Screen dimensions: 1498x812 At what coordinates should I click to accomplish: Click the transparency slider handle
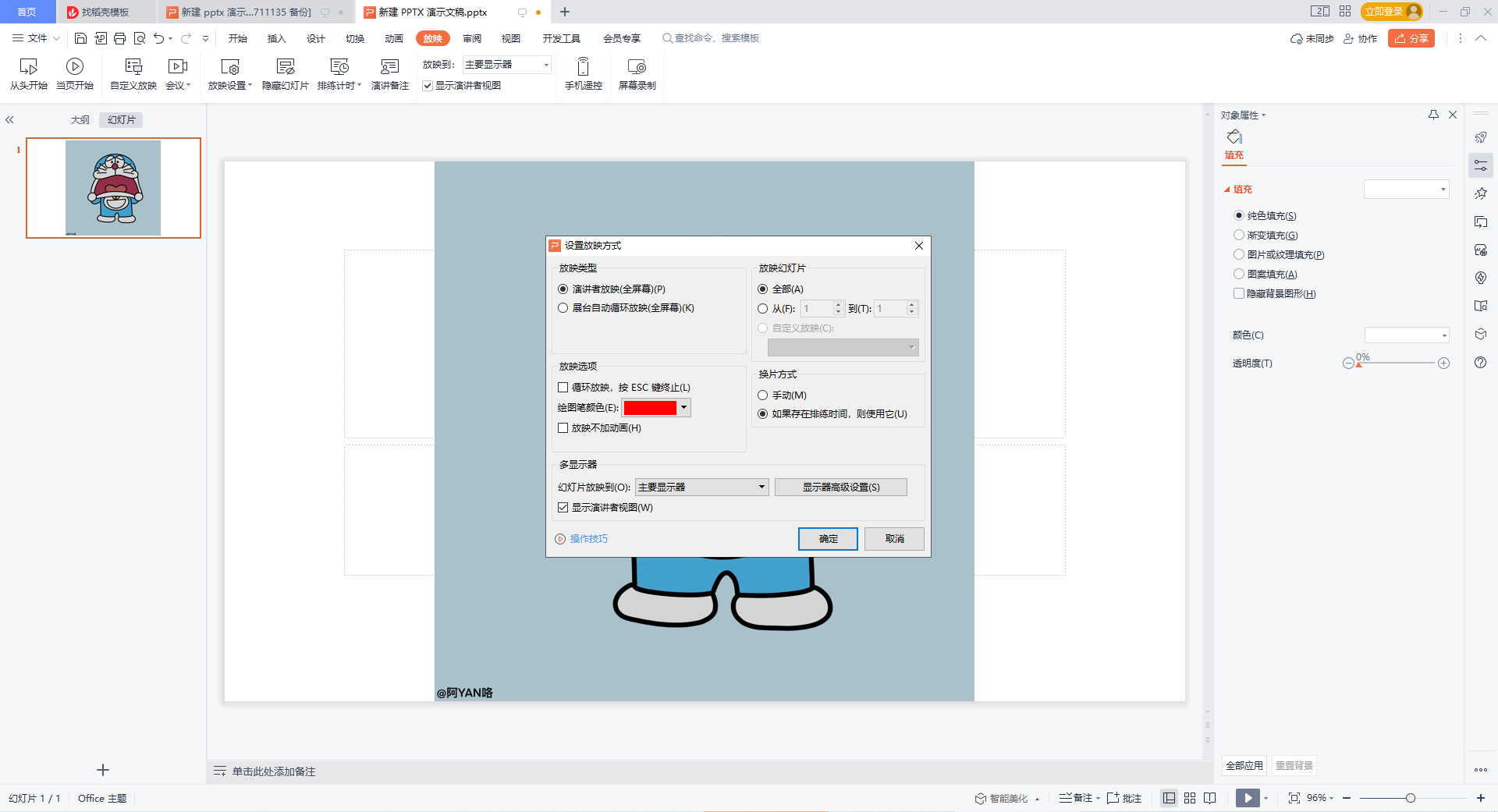1358,364
